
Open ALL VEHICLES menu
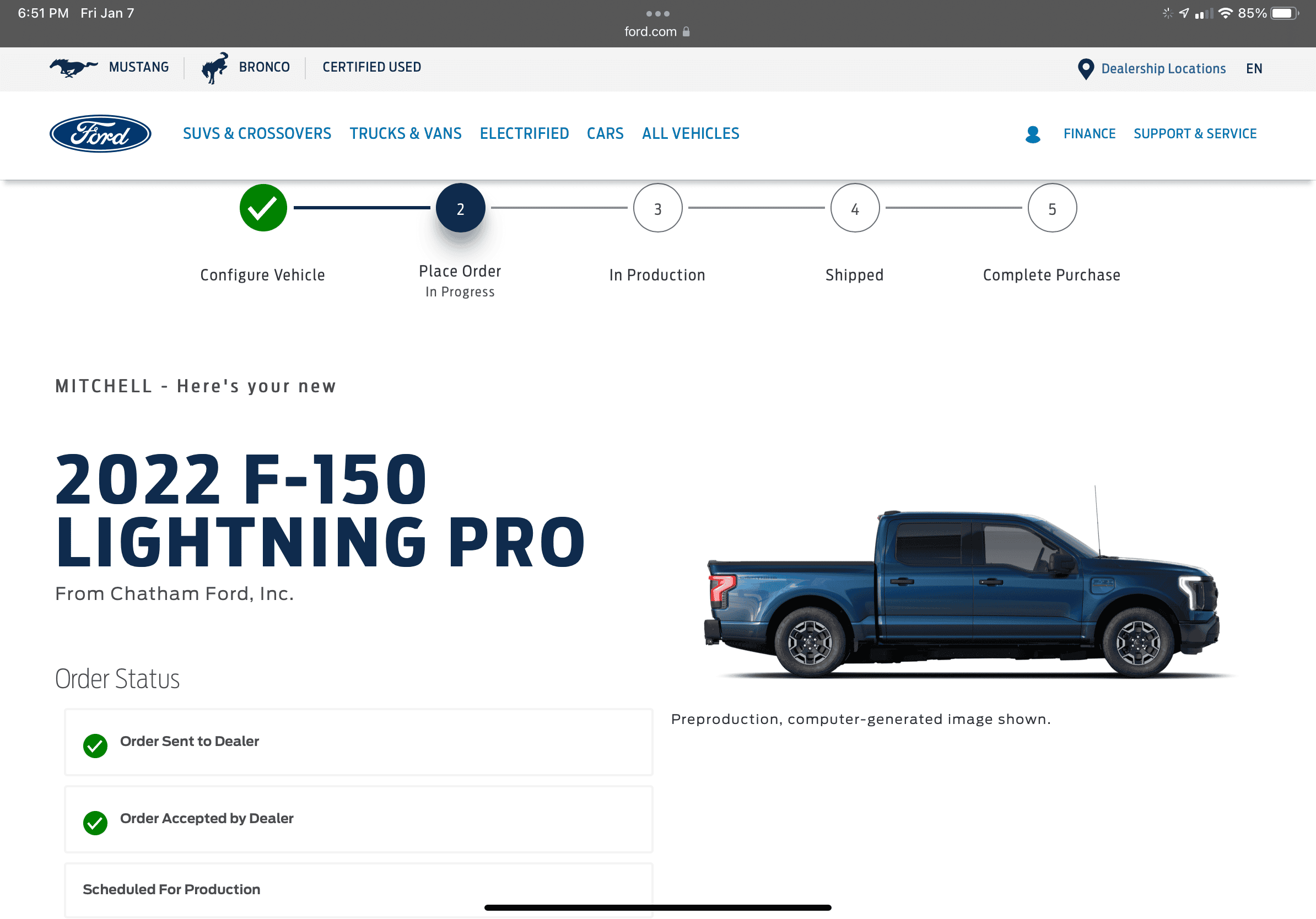(690, 133)
